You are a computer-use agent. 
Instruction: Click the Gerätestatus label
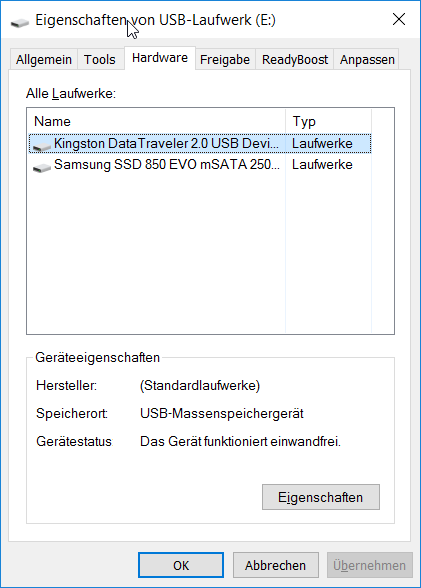click(x=74, y=442)
